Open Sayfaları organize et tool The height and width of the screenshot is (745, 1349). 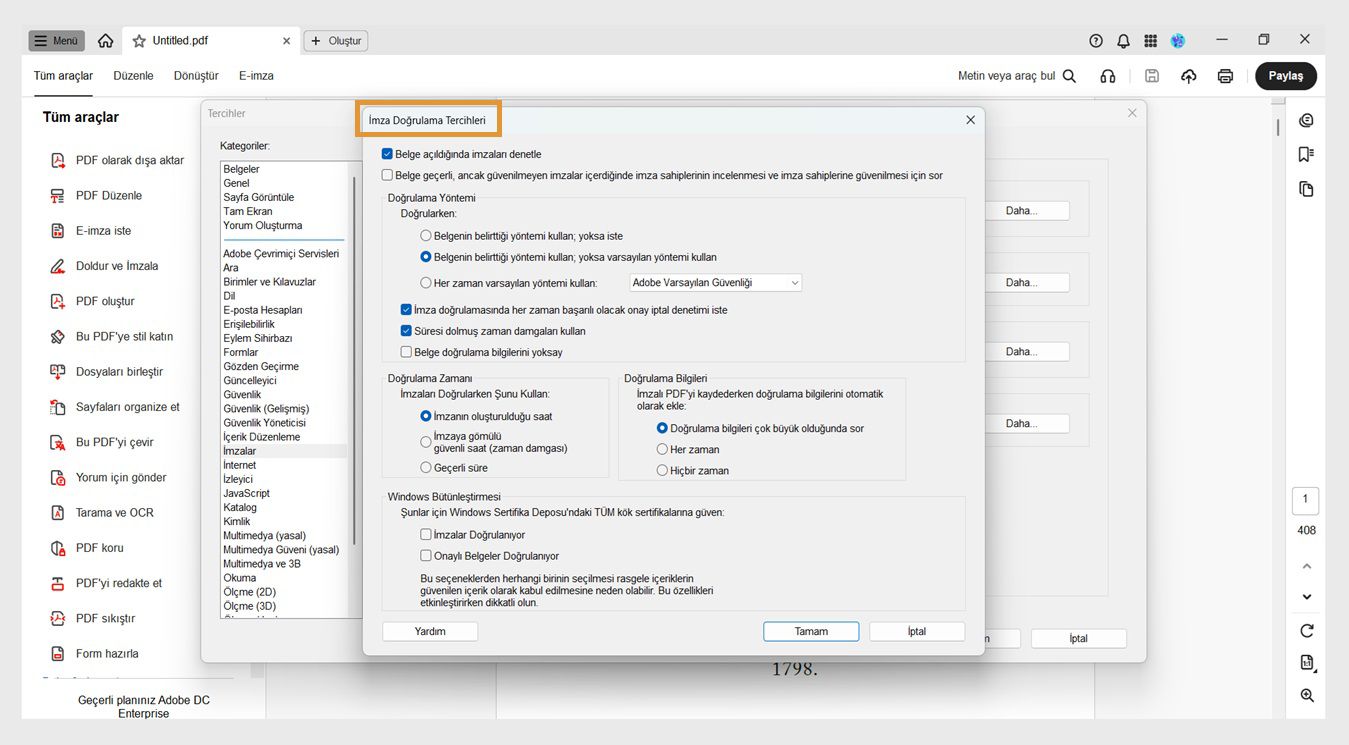[115, 407]
